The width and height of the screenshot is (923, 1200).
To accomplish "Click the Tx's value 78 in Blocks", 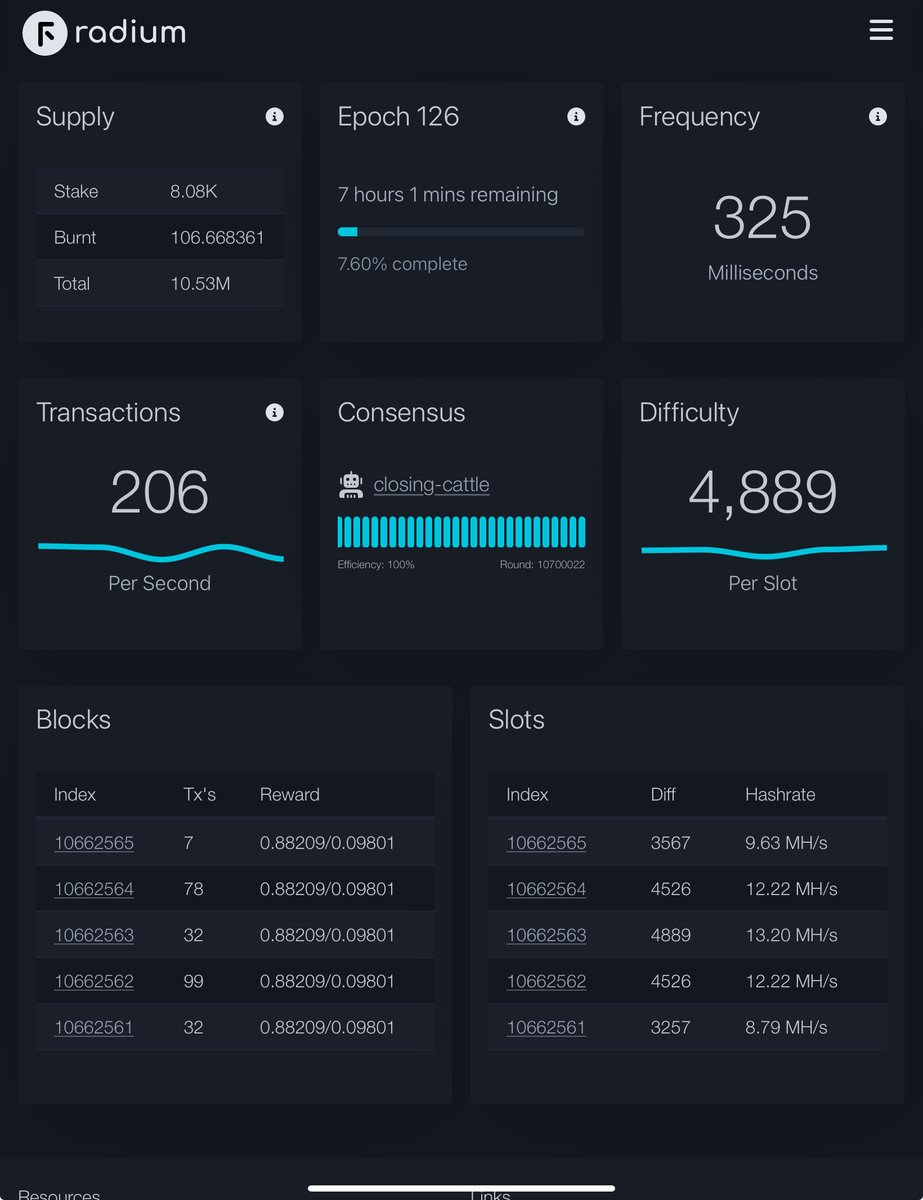I will point(194,889).
